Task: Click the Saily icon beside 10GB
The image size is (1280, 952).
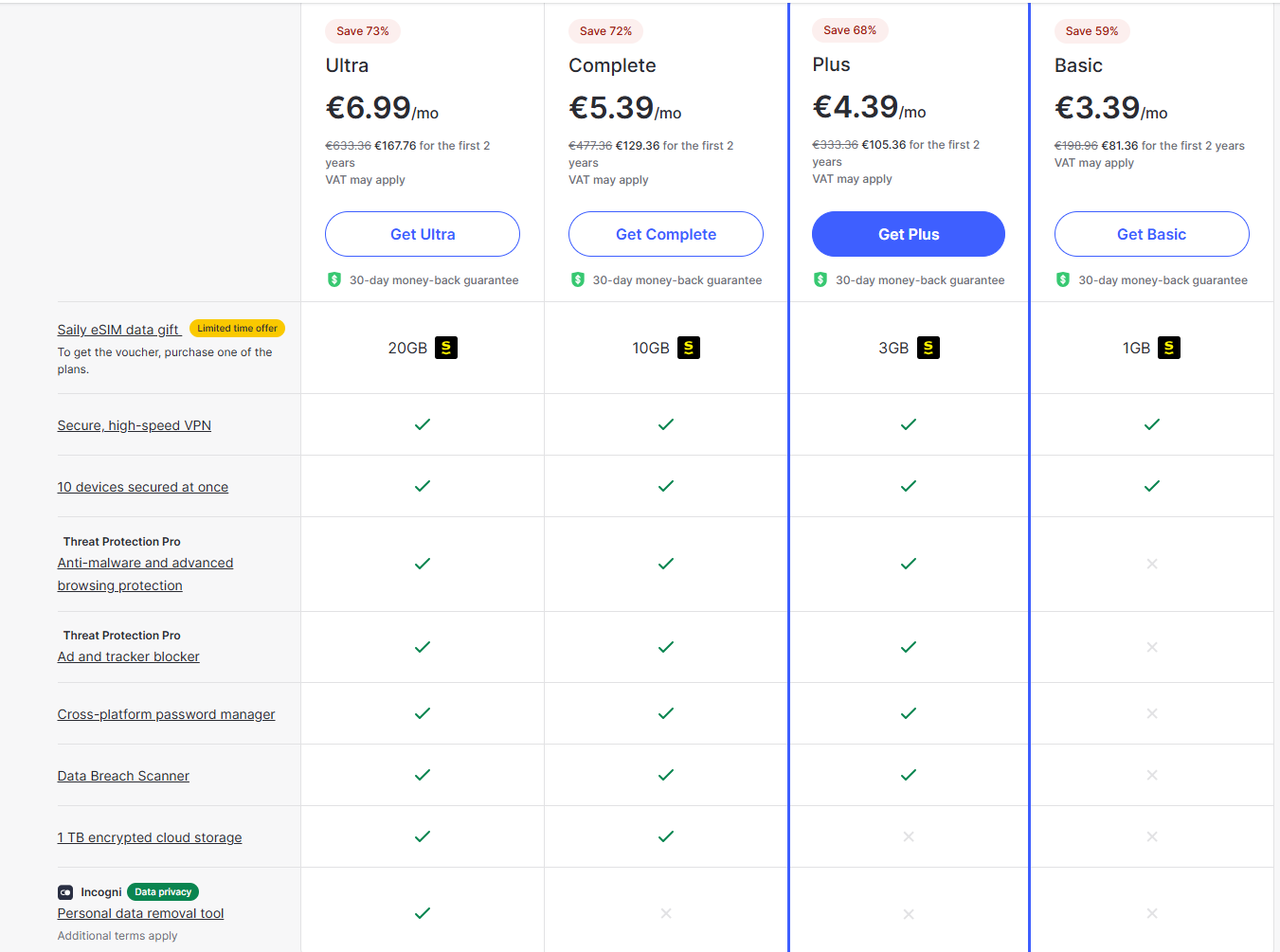Action: 689,348
